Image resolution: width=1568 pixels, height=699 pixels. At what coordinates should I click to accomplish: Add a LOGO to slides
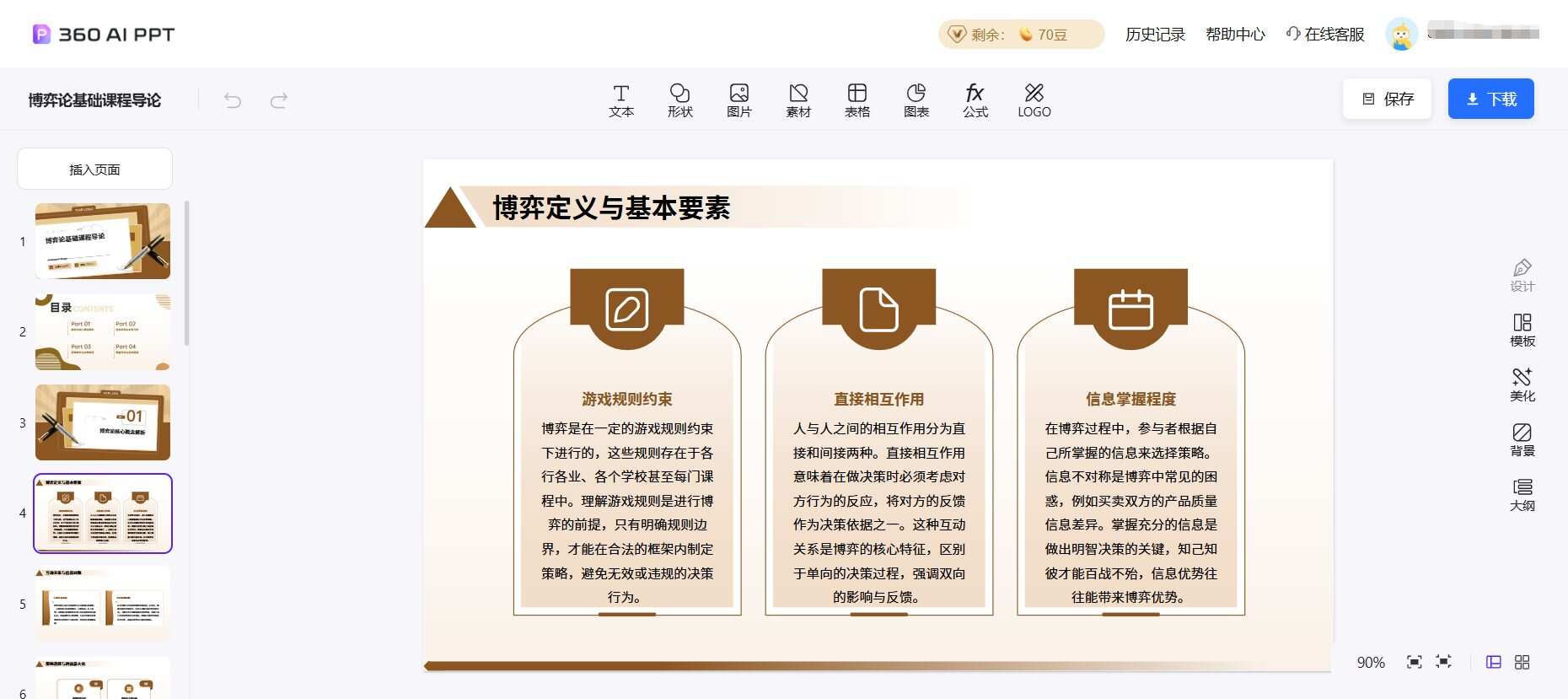click(1034, 100)
